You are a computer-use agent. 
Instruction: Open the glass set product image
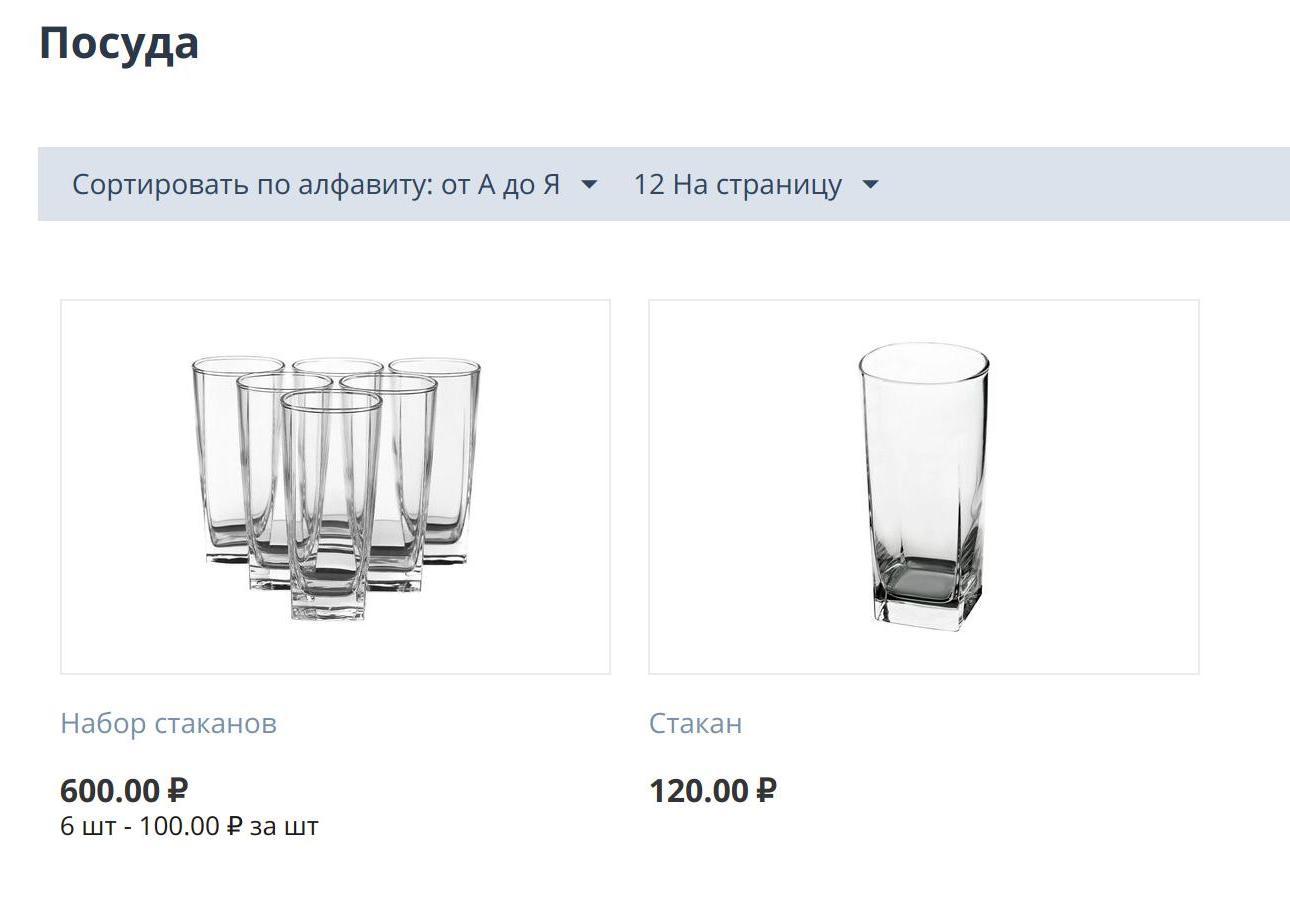click(335, 487)
